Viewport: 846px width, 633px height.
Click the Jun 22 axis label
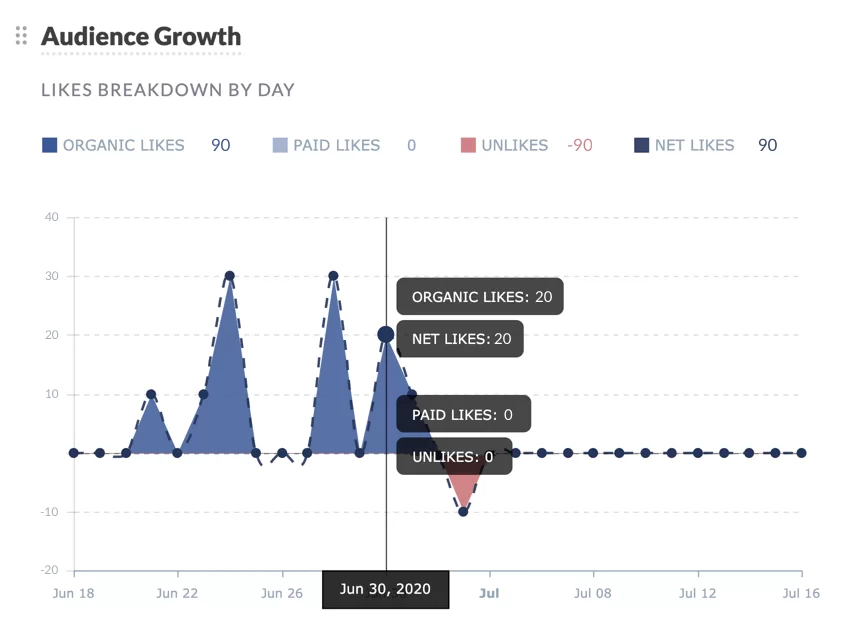pyautogui.click(x=177, y=593)
